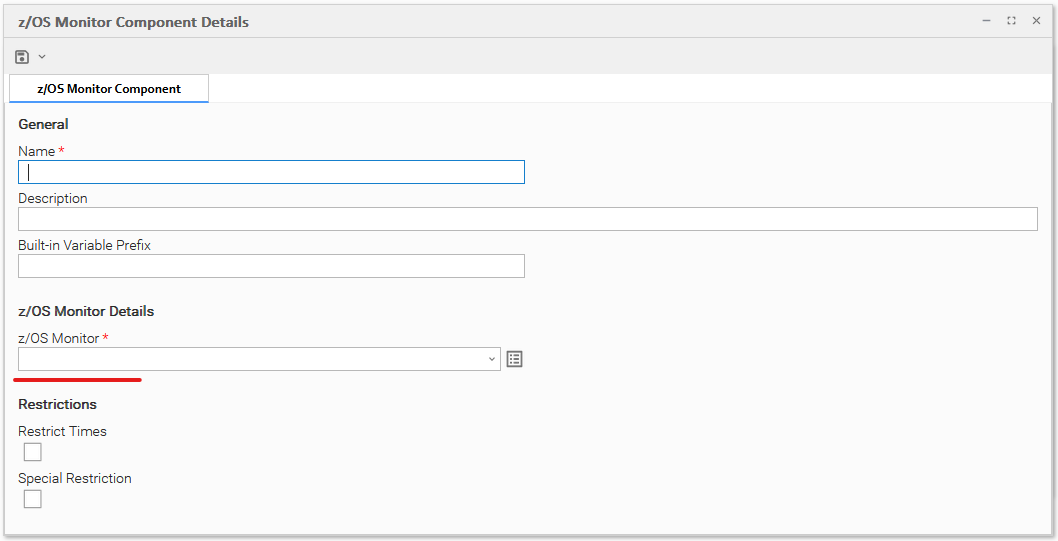Click the Name field label
Image resolution: width=1058 pixels, height=541 pixels.
click(x=36, y=151)
